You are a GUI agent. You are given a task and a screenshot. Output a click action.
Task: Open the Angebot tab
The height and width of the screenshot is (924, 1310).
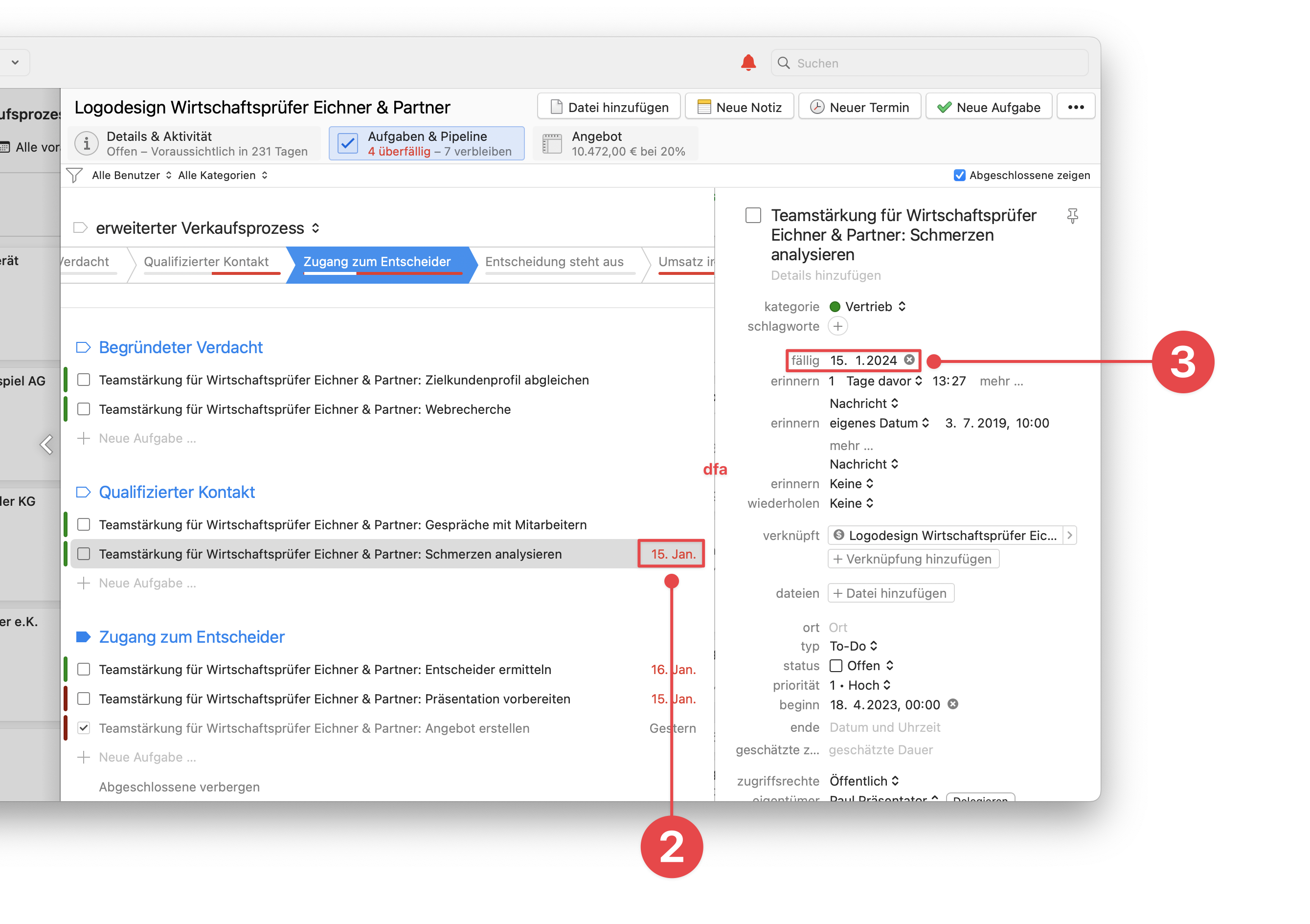tap(615, 144)
